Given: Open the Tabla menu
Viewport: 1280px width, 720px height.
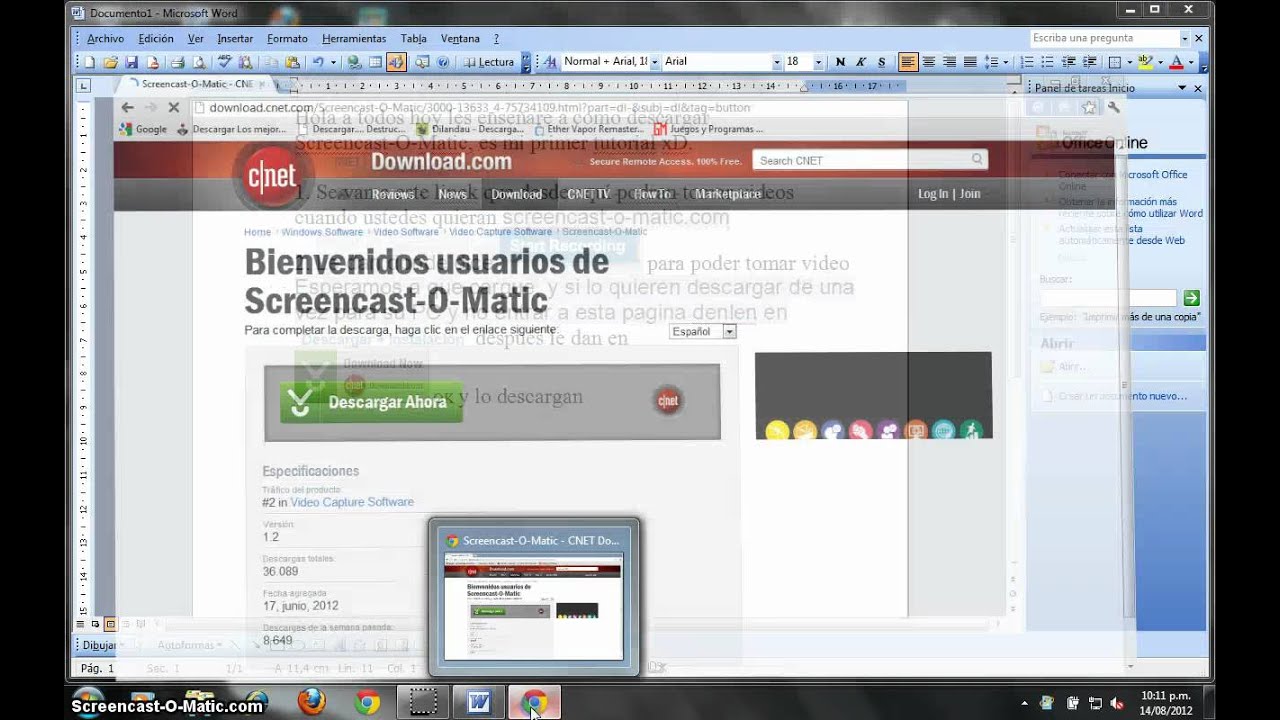Looking at the screenshot, I should (414, 38).
